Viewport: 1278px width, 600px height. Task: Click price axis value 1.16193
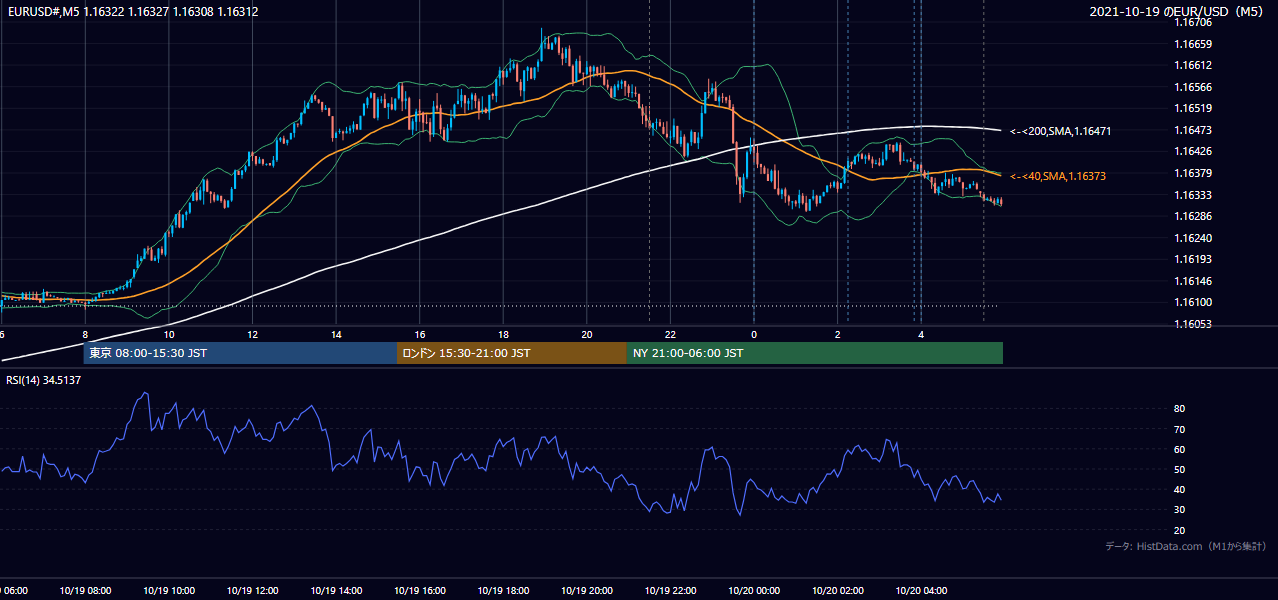(1192, 259)
